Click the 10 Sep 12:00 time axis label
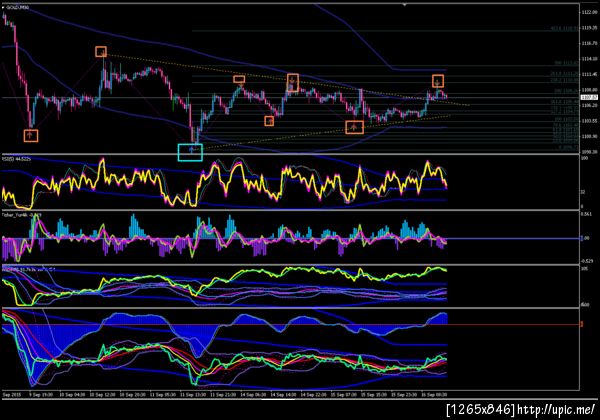The image size is (600, 420). click(x=101, y=394)
